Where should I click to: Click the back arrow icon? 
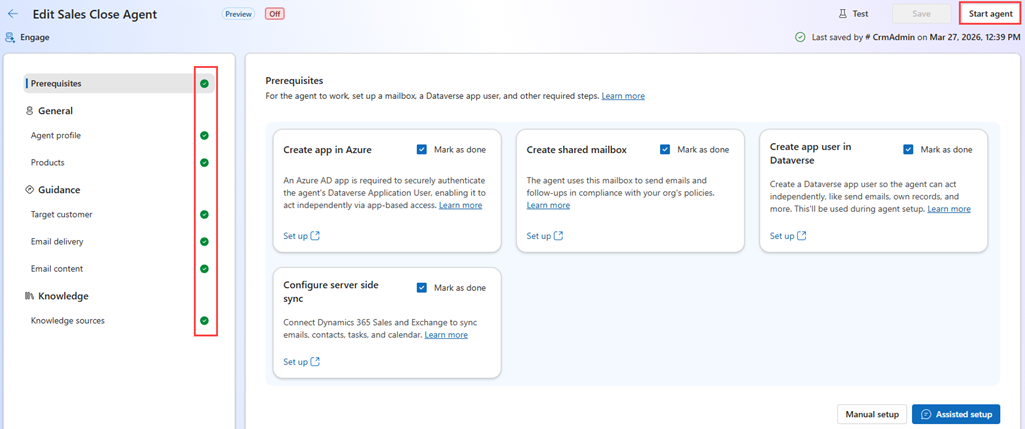coord(13,14)
